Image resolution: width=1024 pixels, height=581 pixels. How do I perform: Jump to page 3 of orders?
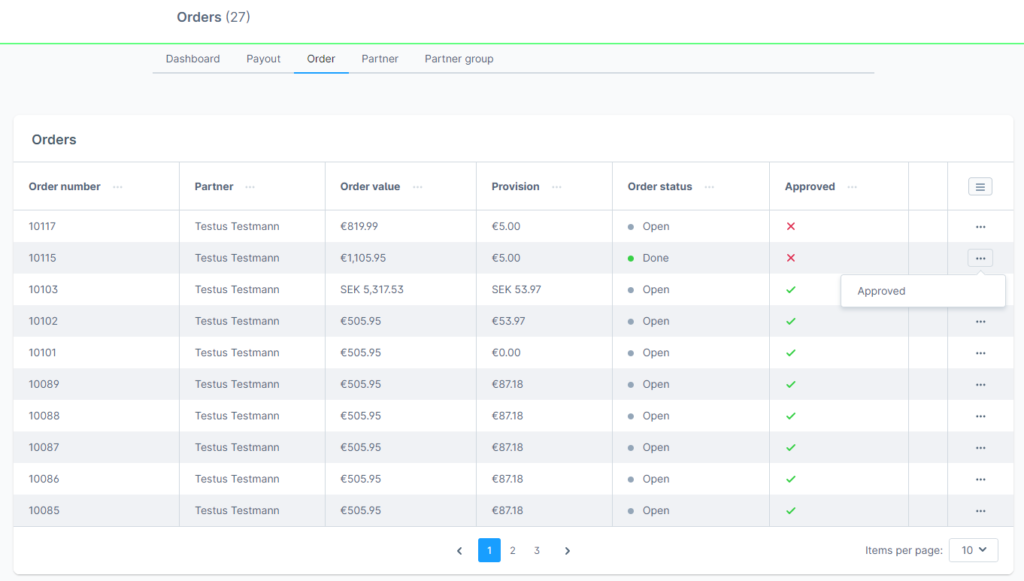(x=537, y=551)
